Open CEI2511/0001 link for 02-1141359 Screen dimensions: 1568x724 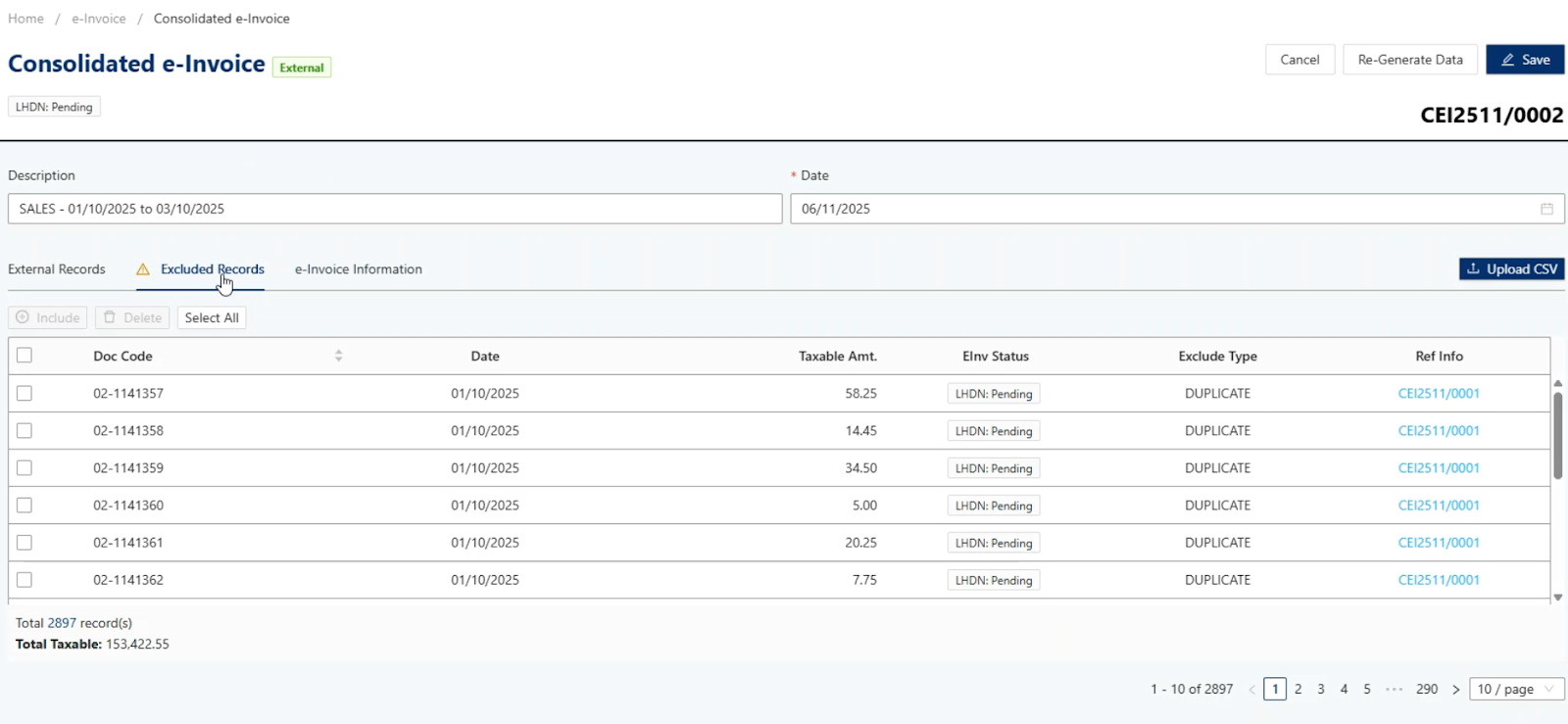(1439, 467)
